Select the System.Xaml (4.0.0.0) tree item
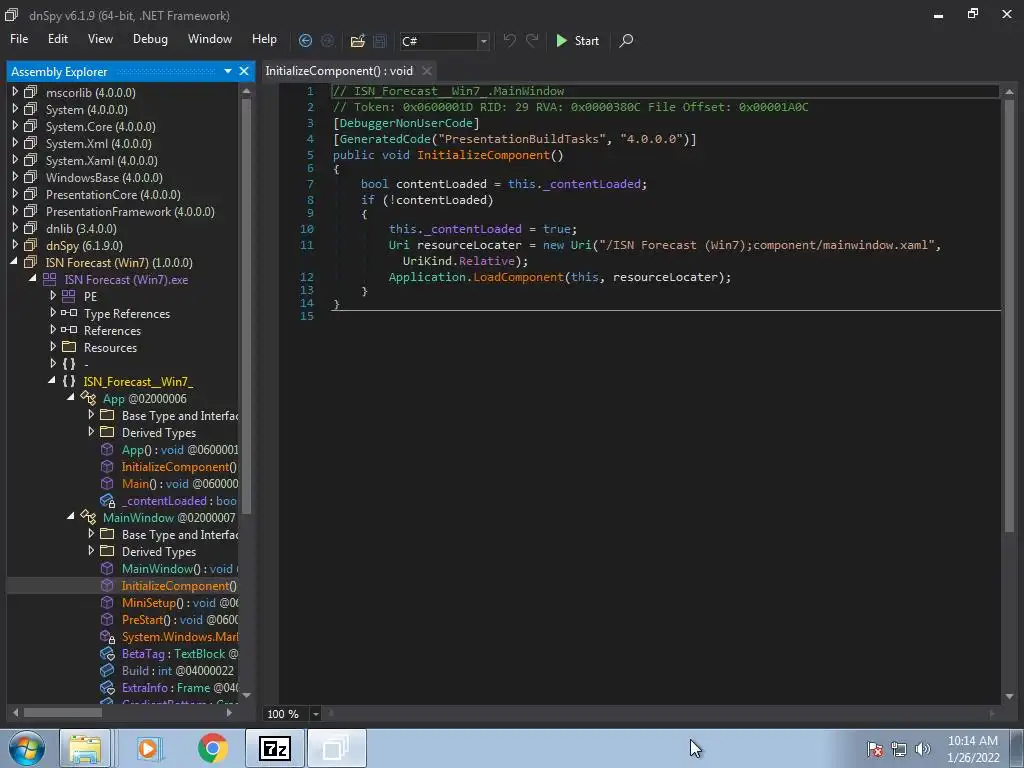 click(x=101, y=161)
